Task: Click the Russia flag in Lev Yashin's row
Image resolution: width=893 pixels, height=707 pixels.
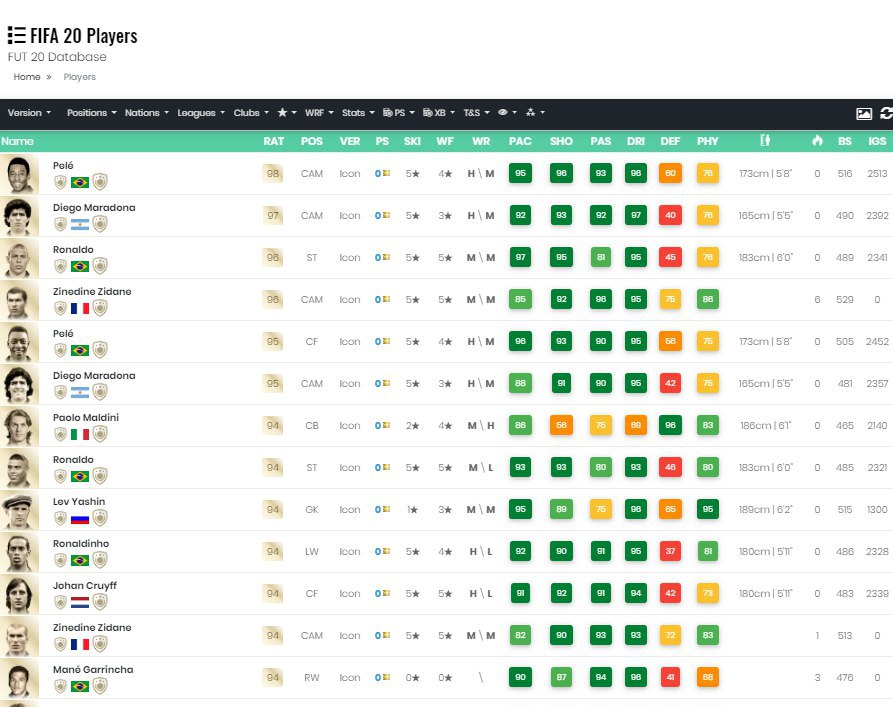Action: pyautogui.click(x=80, y=518)
